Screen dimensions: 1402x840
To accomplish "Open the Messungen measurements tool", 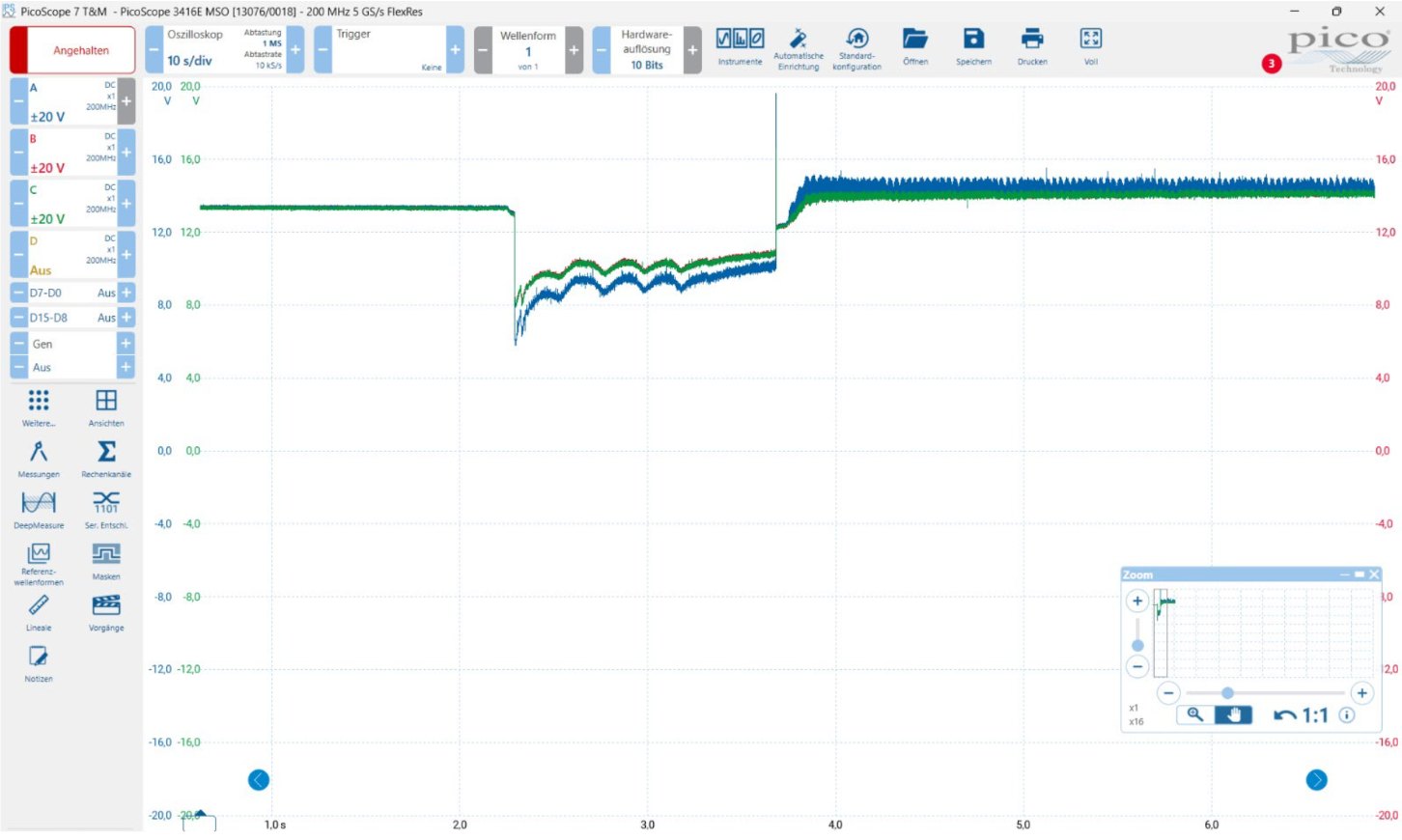I will (x=39, y=459).
